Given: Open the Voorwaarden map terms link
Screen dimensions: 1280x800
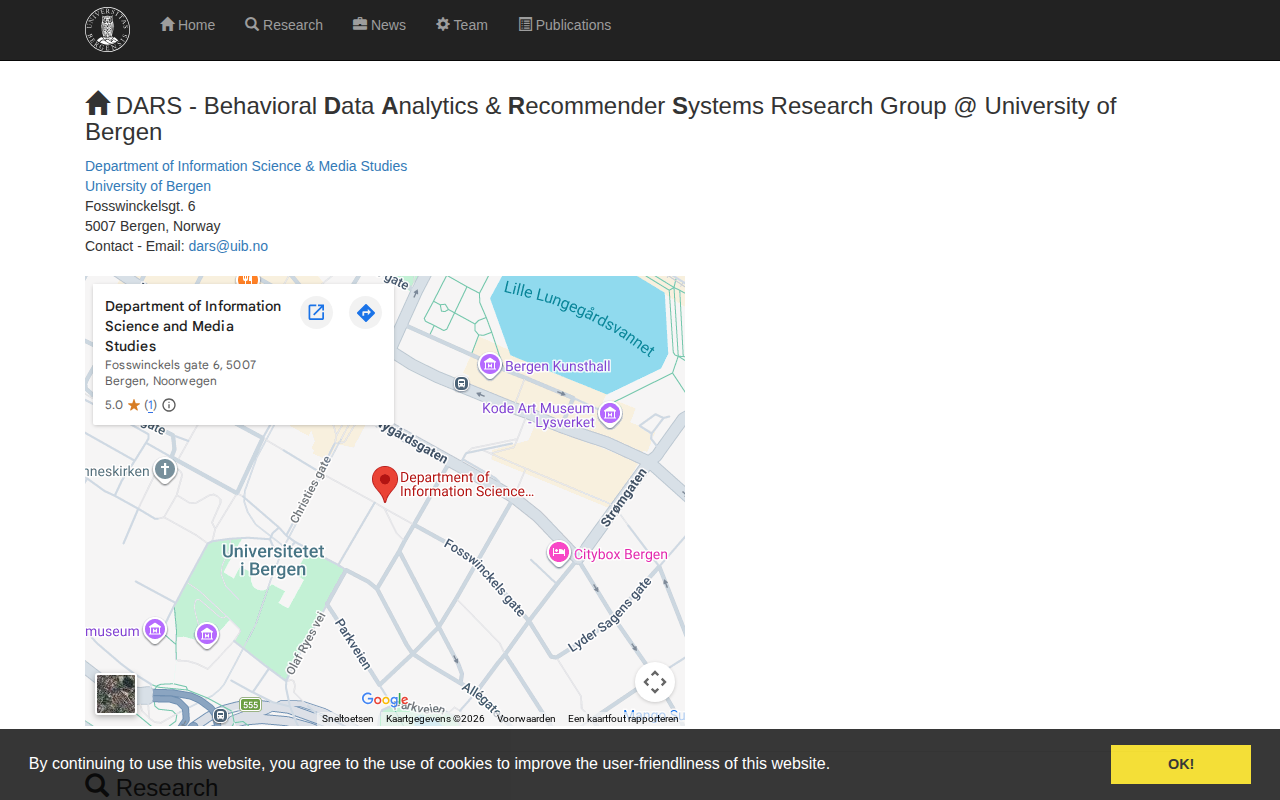Looking at the screenshot, I should 526,719.
